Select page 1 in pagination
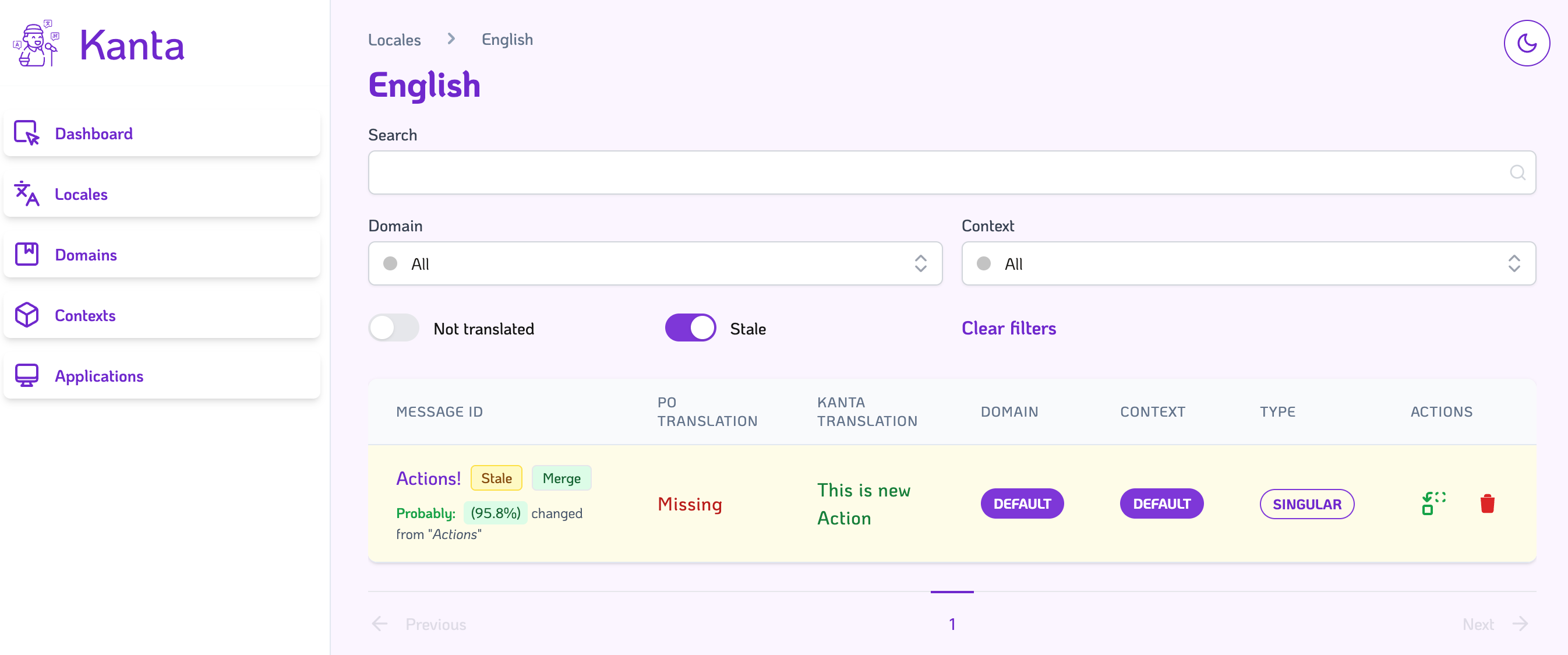Image resolution: width=1568 pixels, height=655 pixels. coord(951,624)
